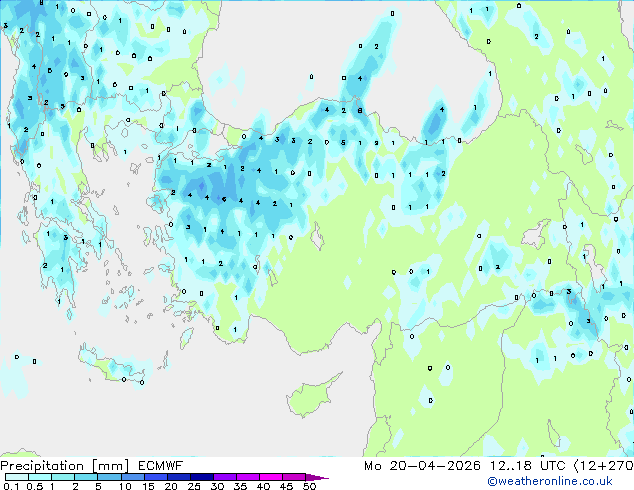This screenshot has height=490, width=634.
Task: Select the 30–35 mm purple swatch
Action: coord(225,477)
